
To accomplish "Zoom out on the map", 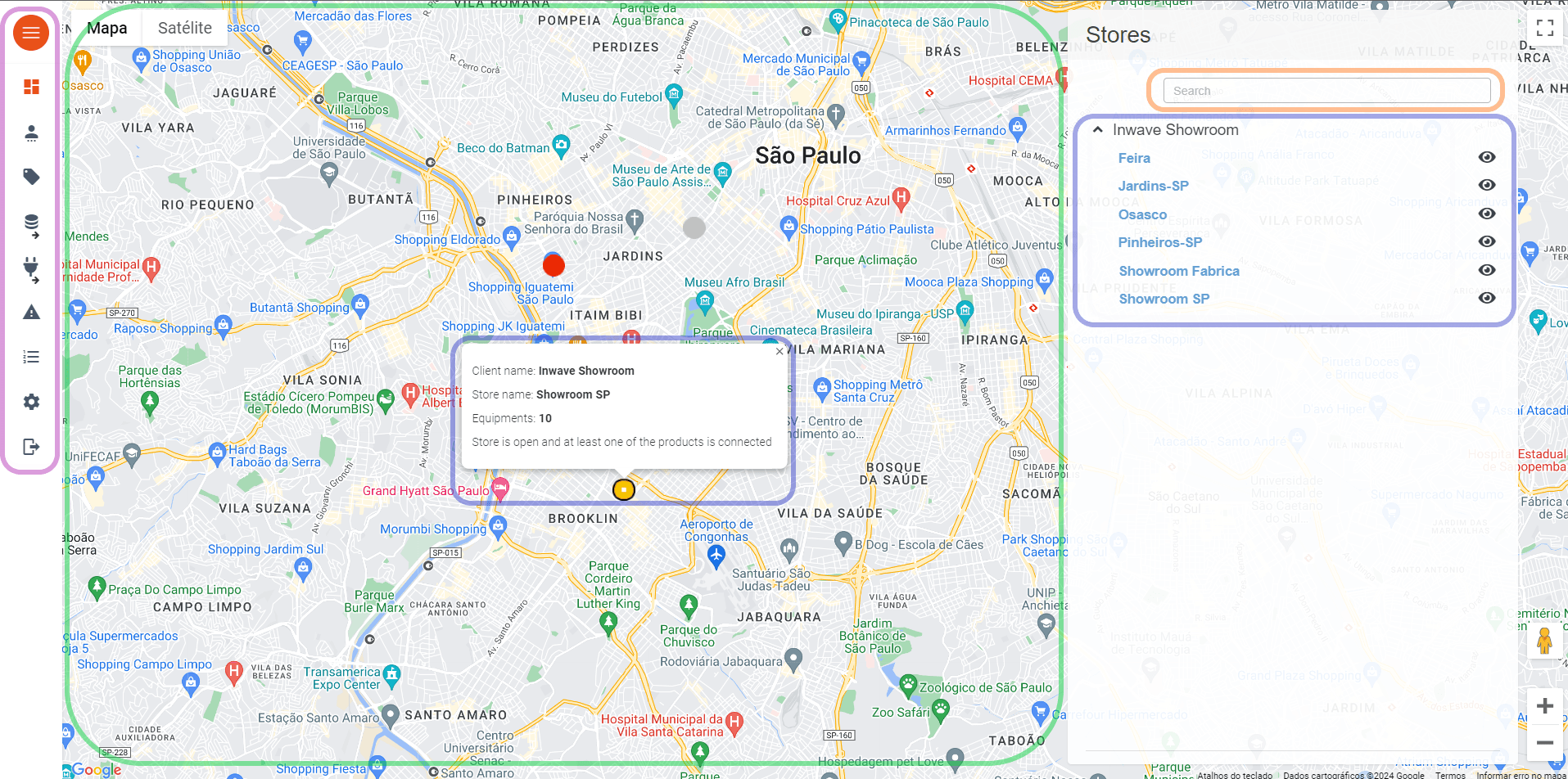I will [1545, 743].
